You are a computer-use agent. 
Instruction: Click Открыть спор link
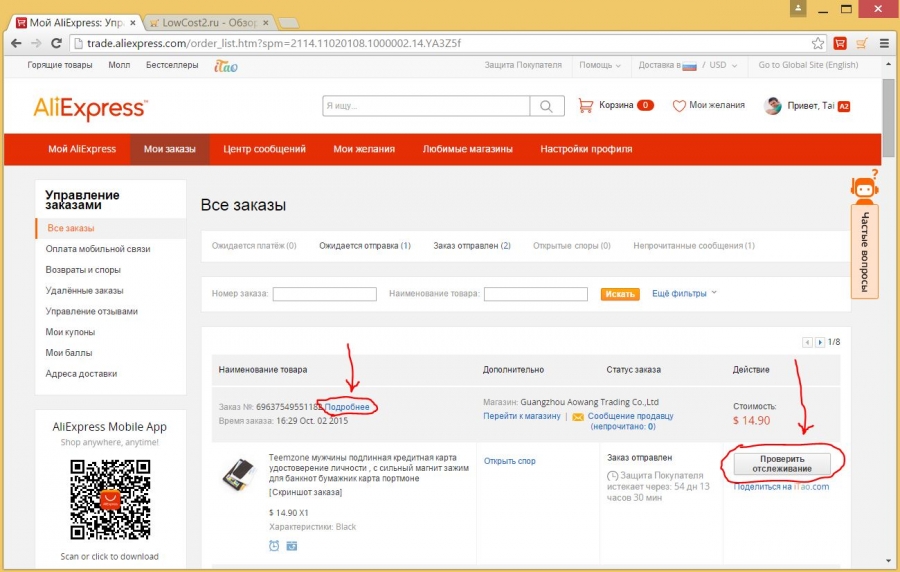509,461
